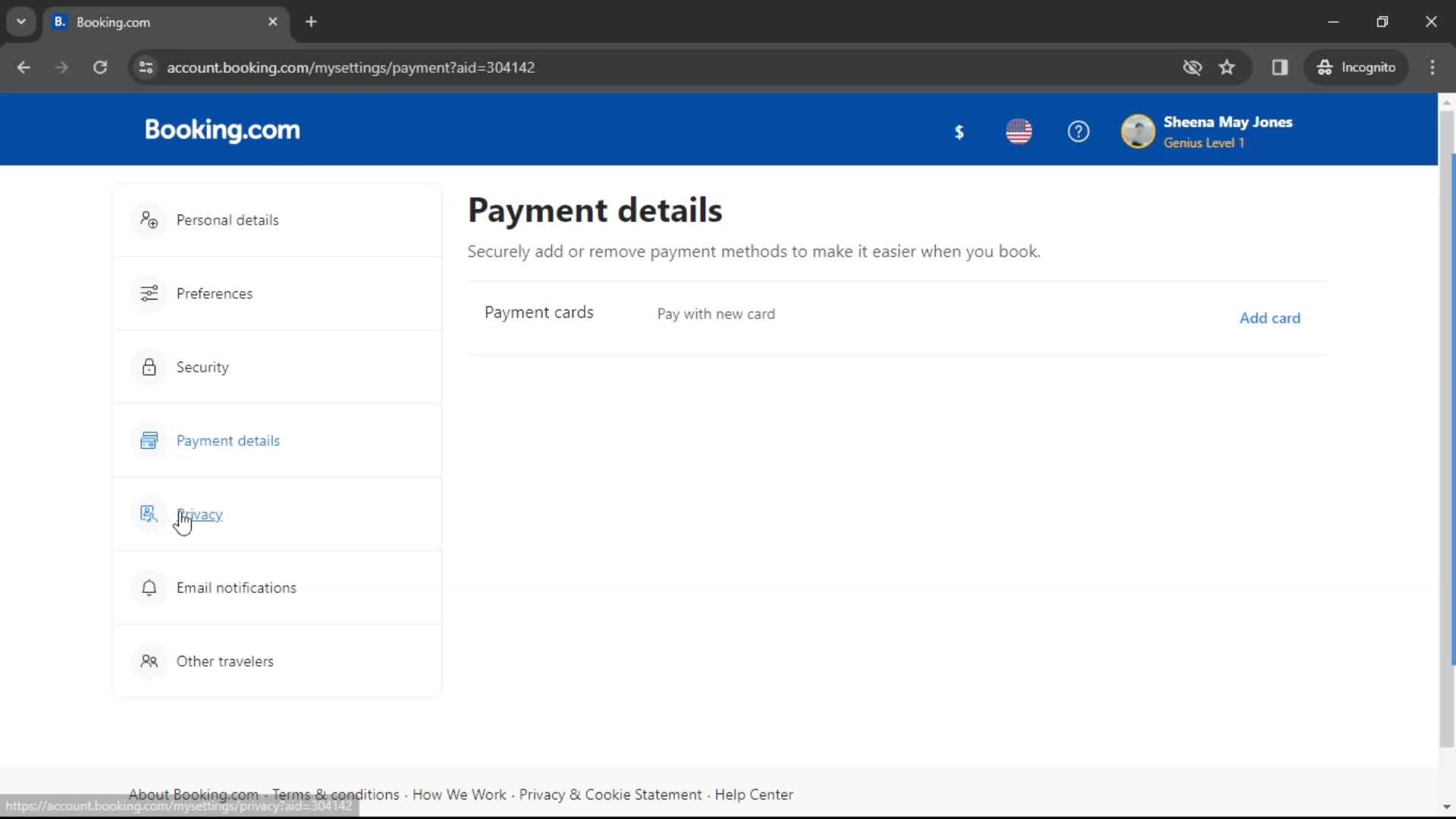Viewport: 1456px width, 819px height.
Task: Open the tab search dropdown arrow
Action: click(x=21, y=22)
